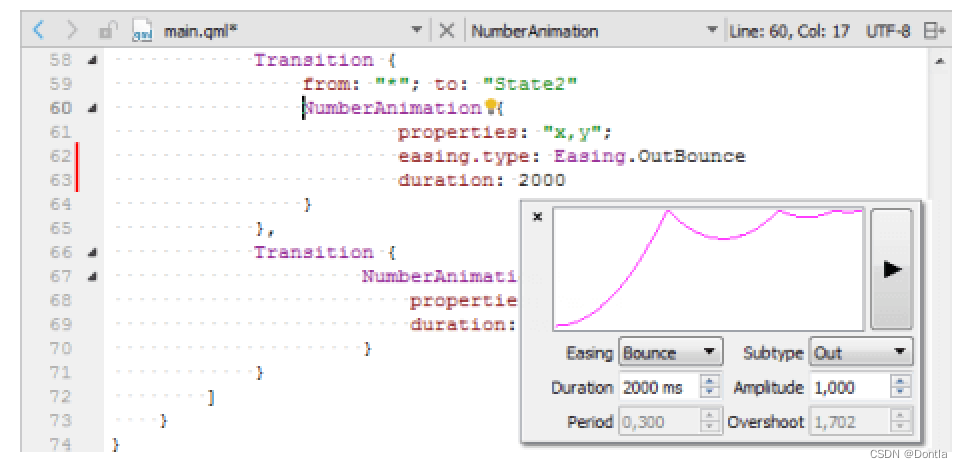
Task: Toggle the file lock icon
Action: (x=108, y=30)
